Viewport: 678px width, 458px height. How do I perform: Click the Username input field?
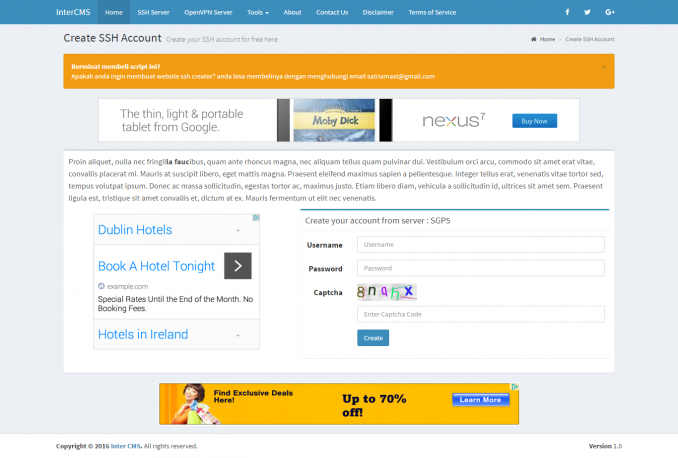point(480,244)
